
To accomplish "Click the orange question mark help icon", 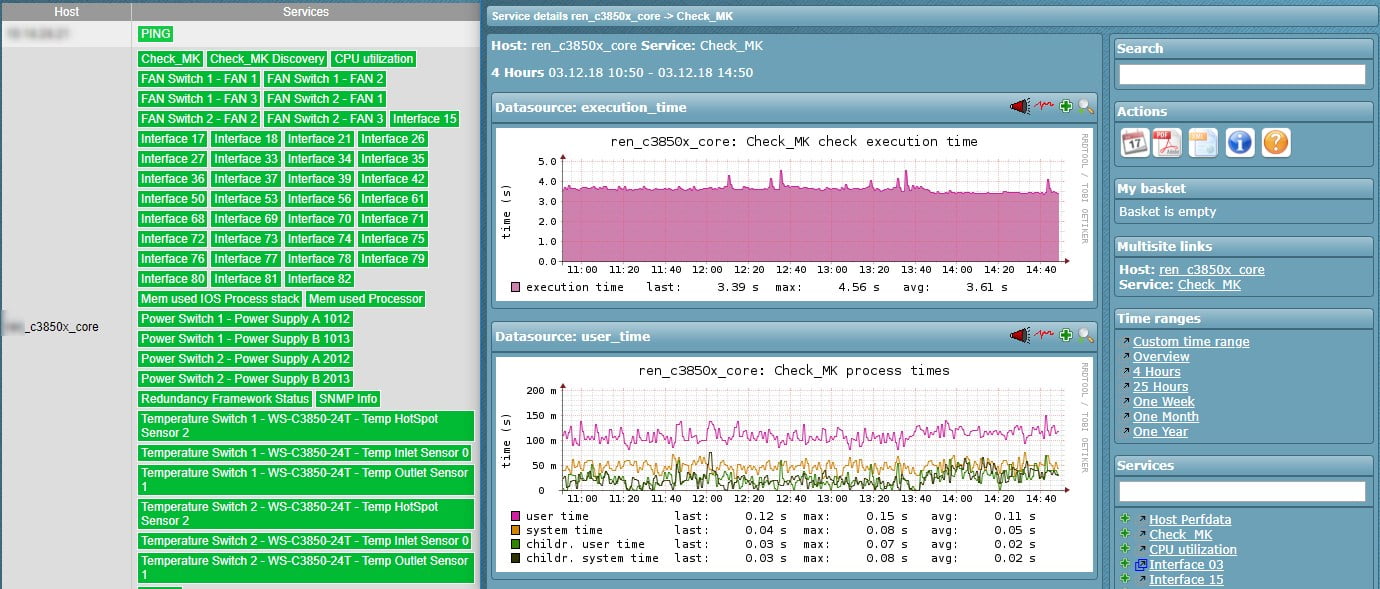I will (x=1276, y=143).
